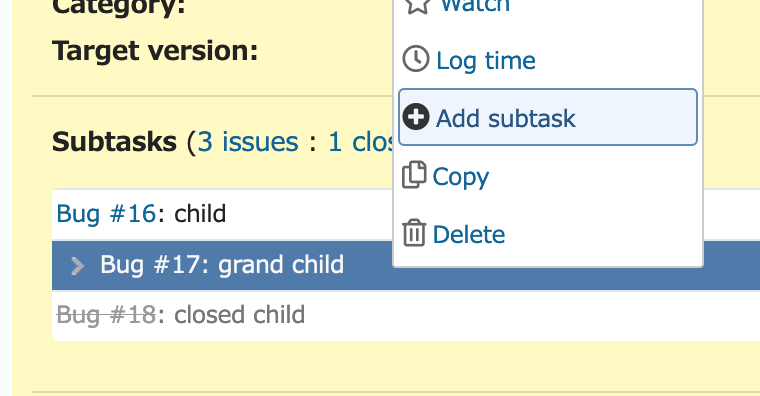Open the struck-through Bug #18 link
The height and width of the screenshot is (396, 760).
(106, 315)
